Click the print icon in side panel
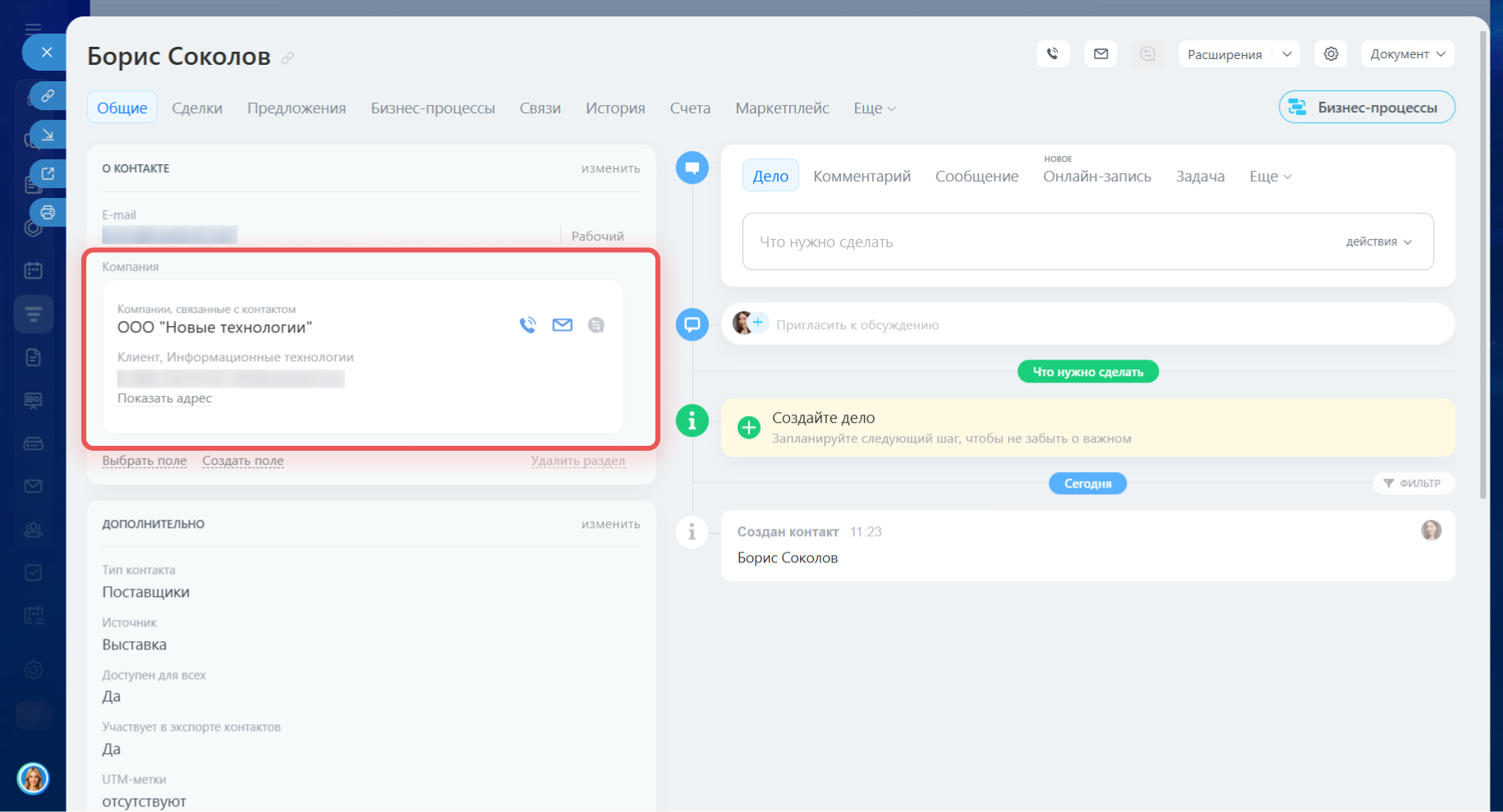Viewport: 1503px width, 812px height. [x=48, y=213]
